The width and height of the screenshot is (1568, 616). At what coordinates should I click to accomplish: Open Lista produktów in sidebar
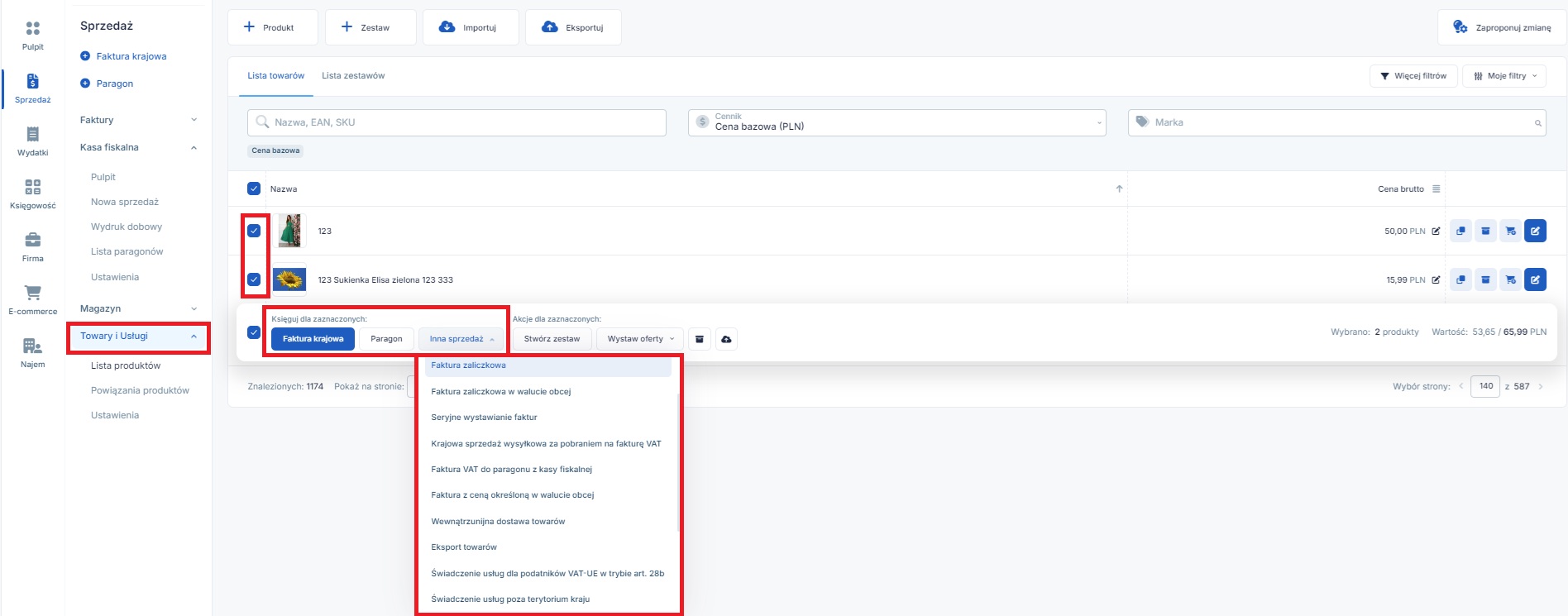tap(126, 365)
